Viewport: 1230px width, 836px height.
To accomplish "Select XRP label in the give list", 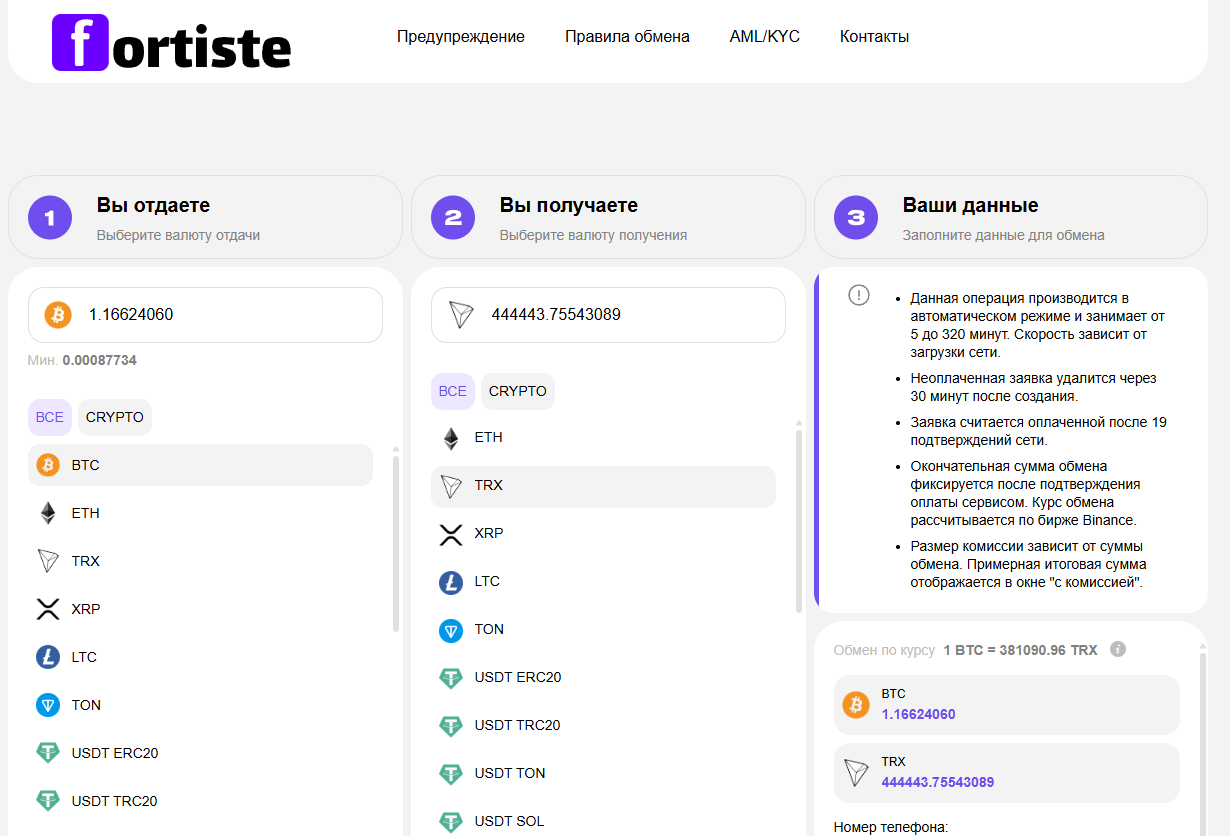I will [86, 609].
